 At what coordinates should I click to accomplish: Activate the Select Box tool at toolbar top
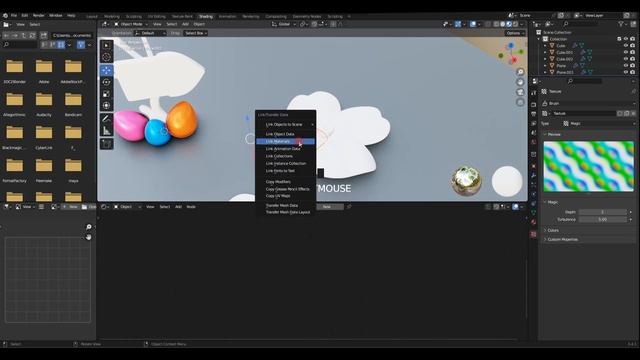coord(106,45)
